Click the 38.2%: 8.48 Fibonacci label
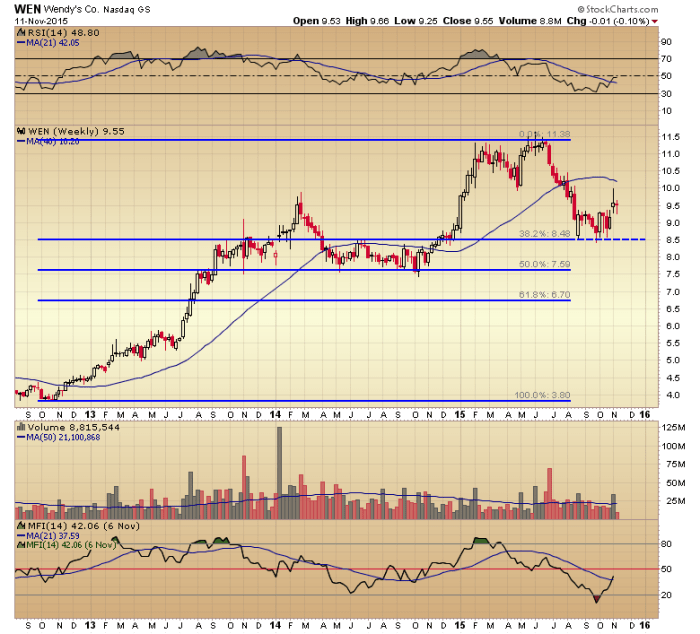The image size is (700, 634). pos(544,234)
